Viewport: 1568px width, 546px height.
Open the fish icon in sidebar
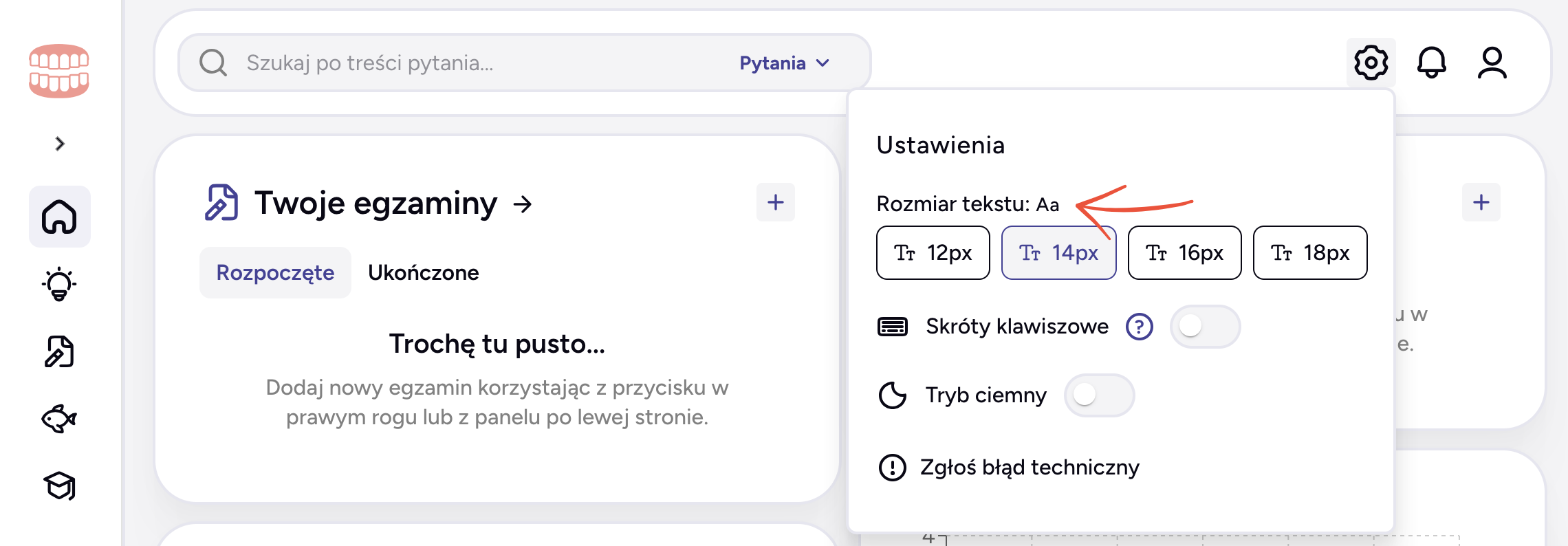[x=59, y=418]
